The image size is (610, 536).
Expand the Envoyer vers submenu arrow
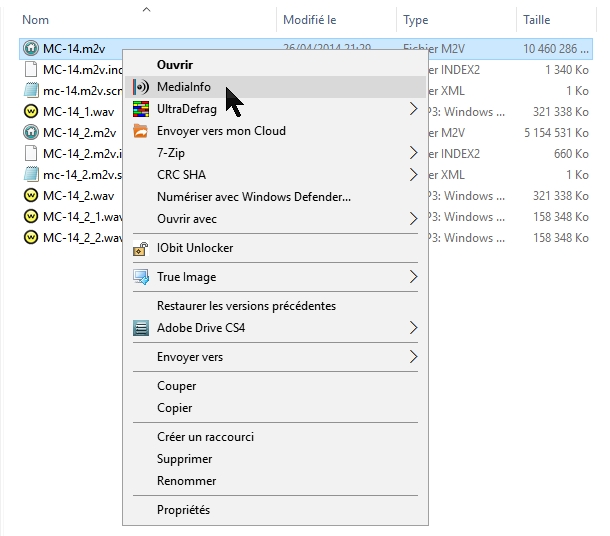[x=413, y=357]
